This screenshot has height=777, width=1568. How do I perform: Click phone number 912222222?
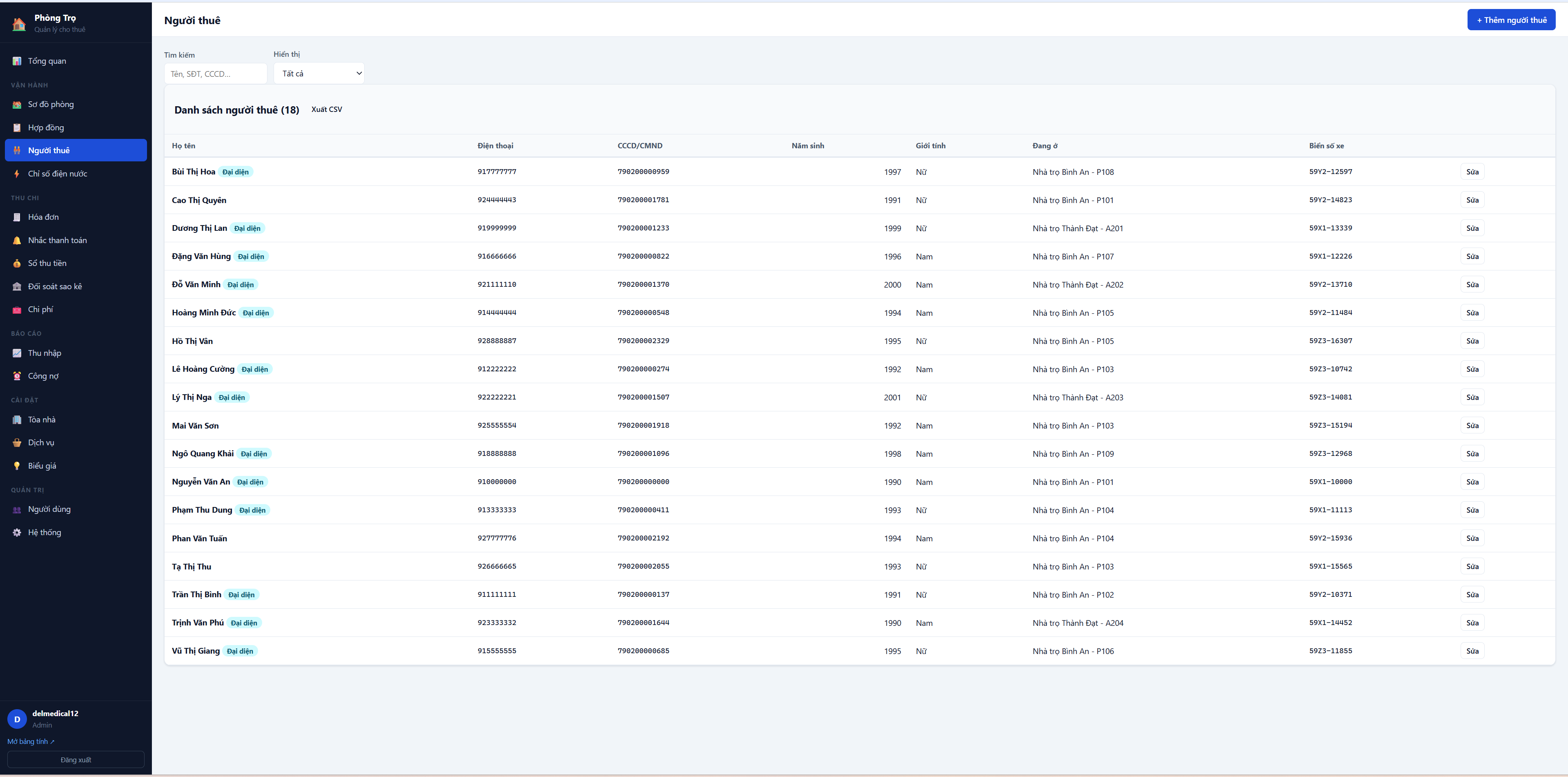[497, 369]
